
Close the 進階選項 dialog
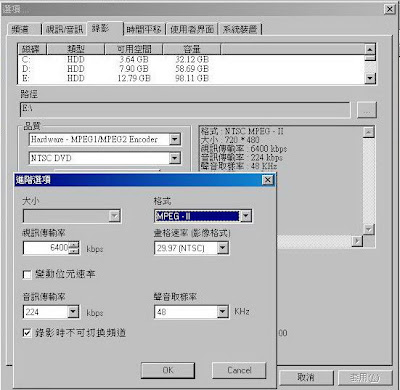pos(268,180)
